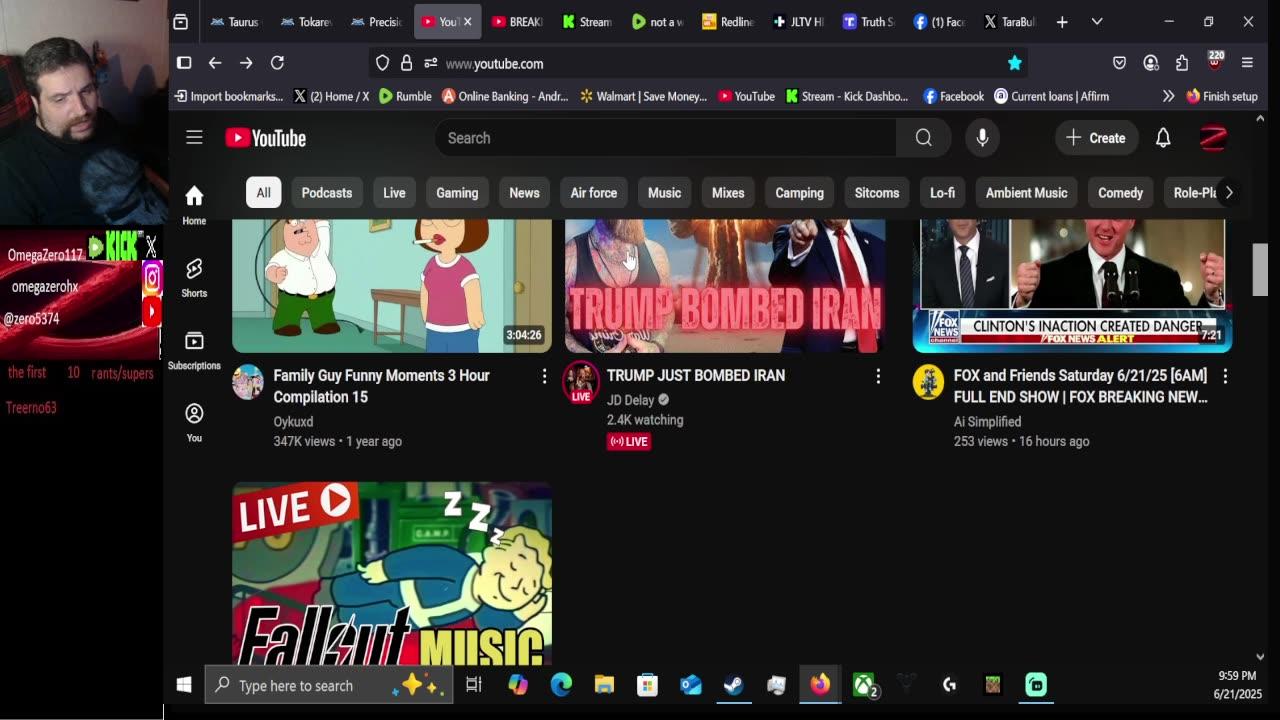The height and width of the screenshot is (720, 1280).
Task: Open the Create button menu
Action: pyautogui.click(x=1096, y=138)
